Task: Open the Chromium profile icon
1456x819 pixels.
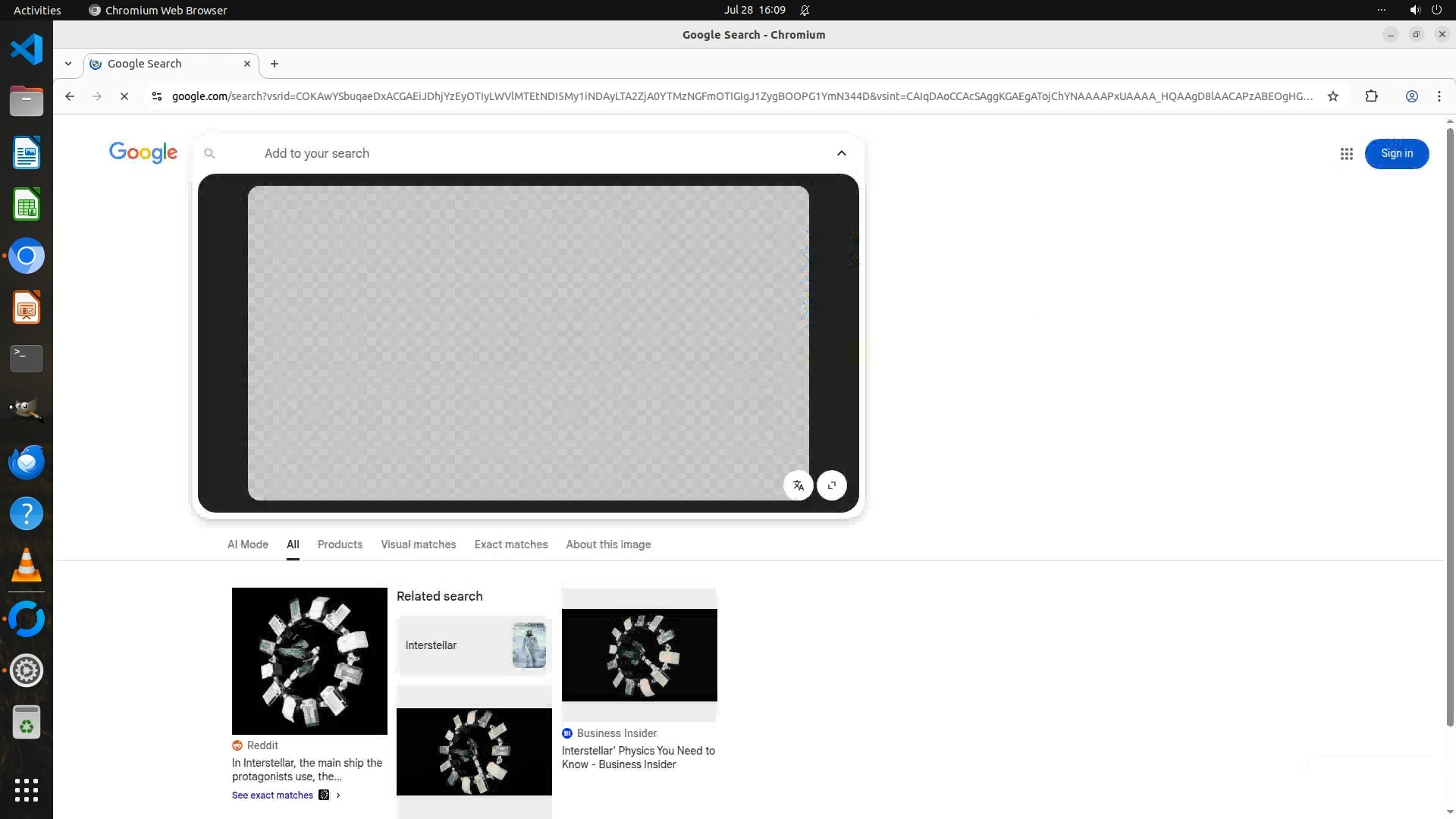Action: tap(1411, 96)
